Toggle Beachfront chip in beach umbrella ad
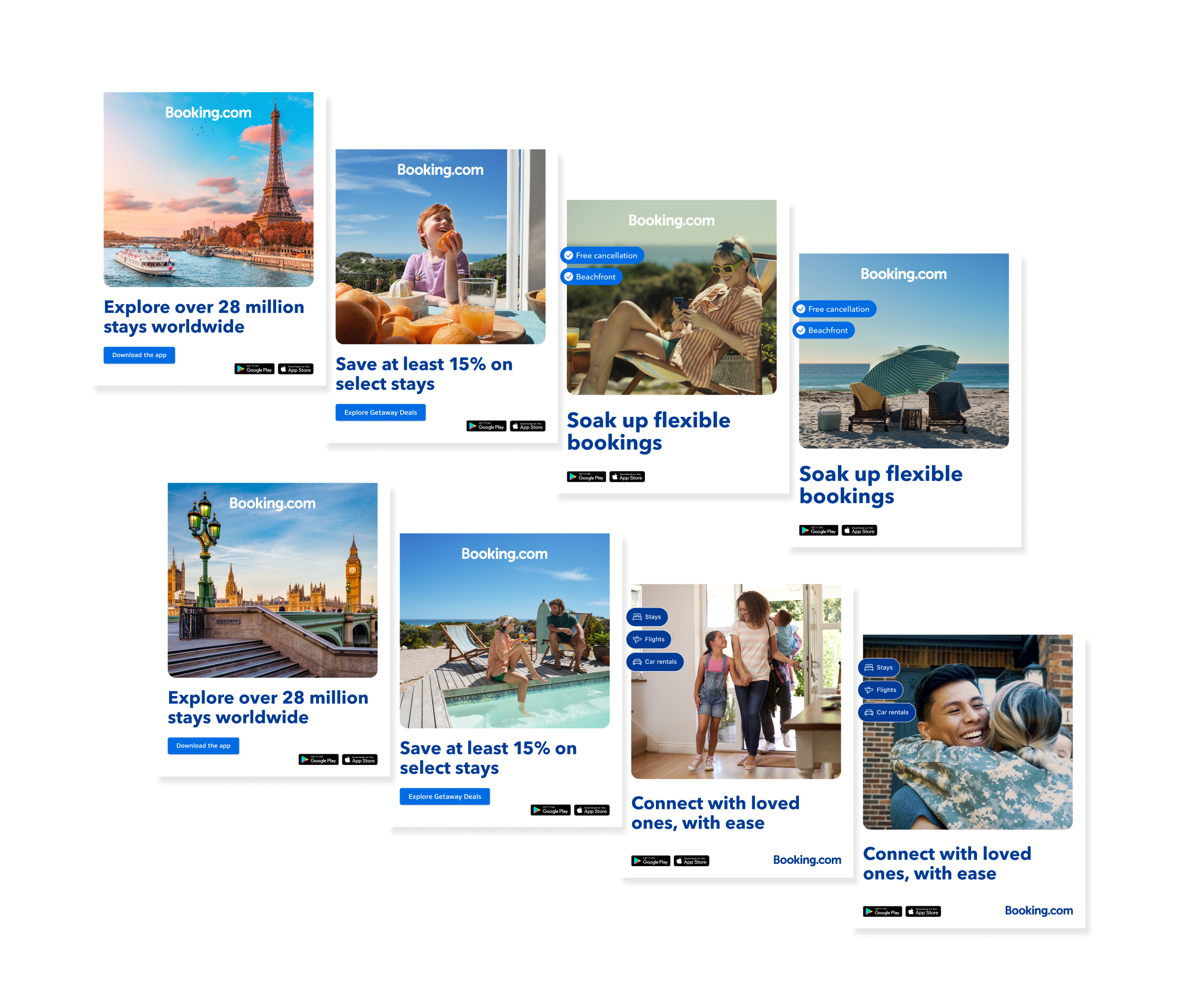Viewport: 1181px width, 1008px height. 823,331
